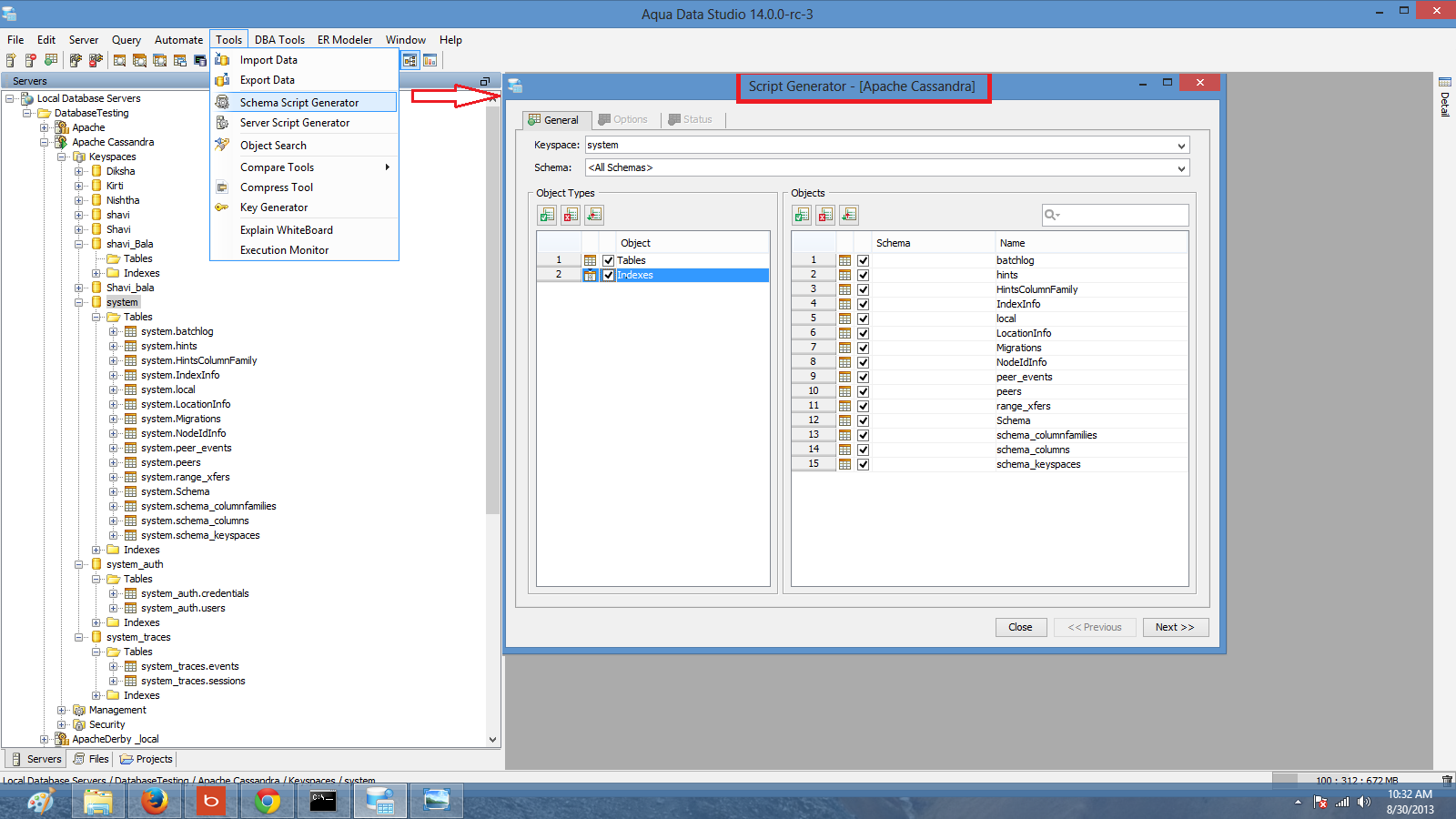Collapse the system_auth keyspace node
Image resolution: width=1456 pixels, height=819 pixels.
point(79,564)
